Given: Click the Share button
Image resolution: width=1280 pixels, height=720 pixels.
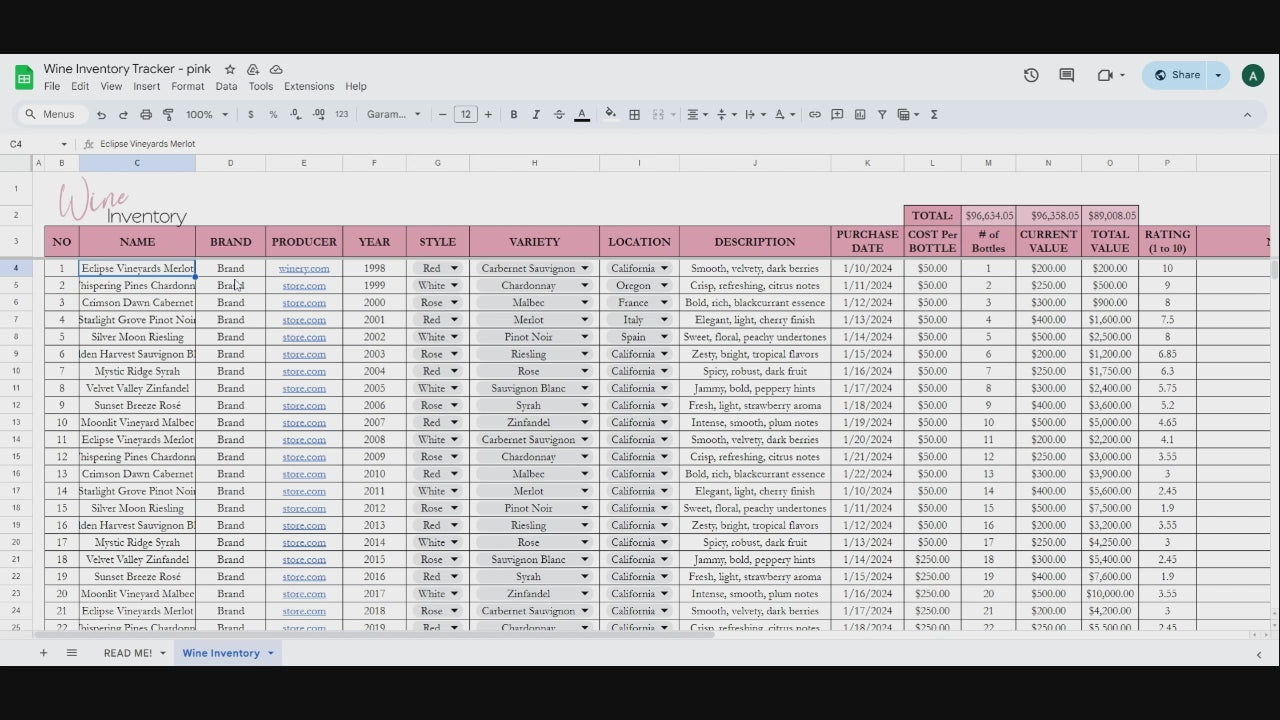Looking at the screenshot, I should coord(1177,75).
